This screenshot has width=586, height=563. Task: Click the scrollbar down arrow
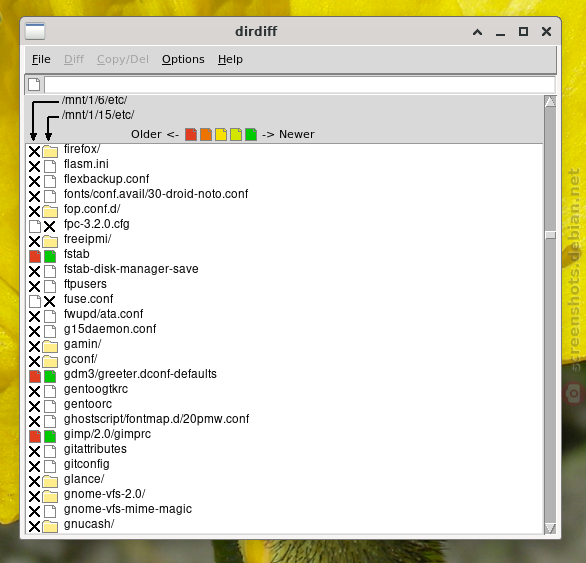[x=550, y=528]
